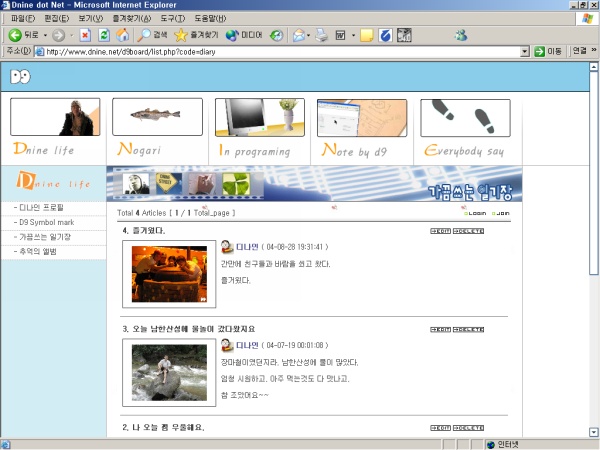Open the In programing section
600x450 pixels.
[260, 127]
